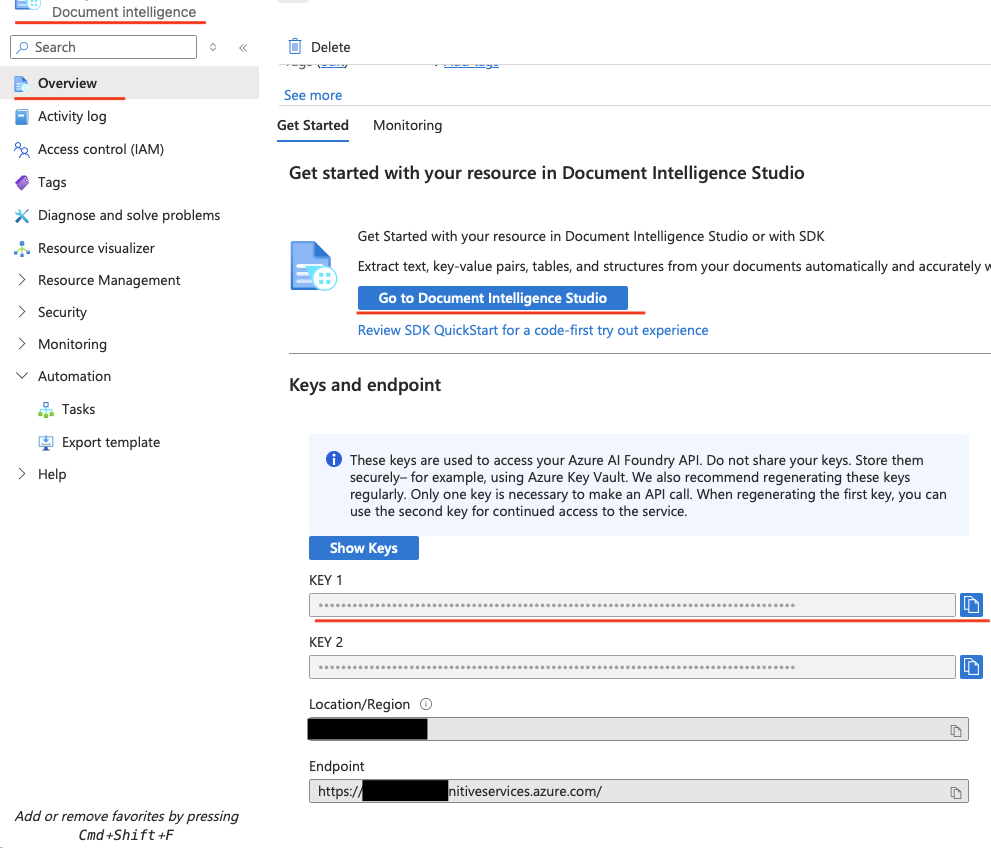Click the Show Keys button
The image size is (991, 848).
363,548
